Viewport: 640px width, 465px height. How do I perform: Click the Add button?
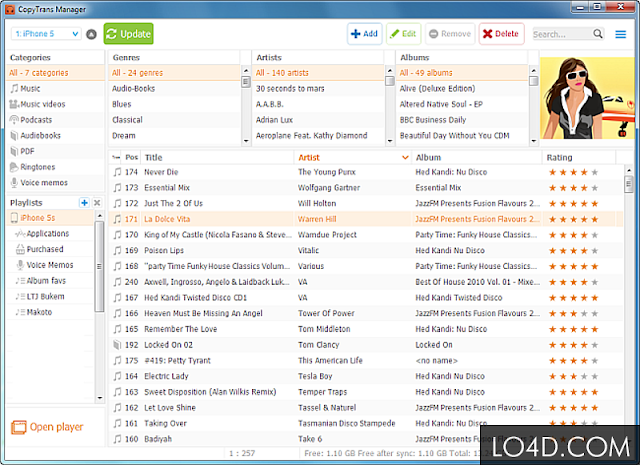(x=364, y=34)
